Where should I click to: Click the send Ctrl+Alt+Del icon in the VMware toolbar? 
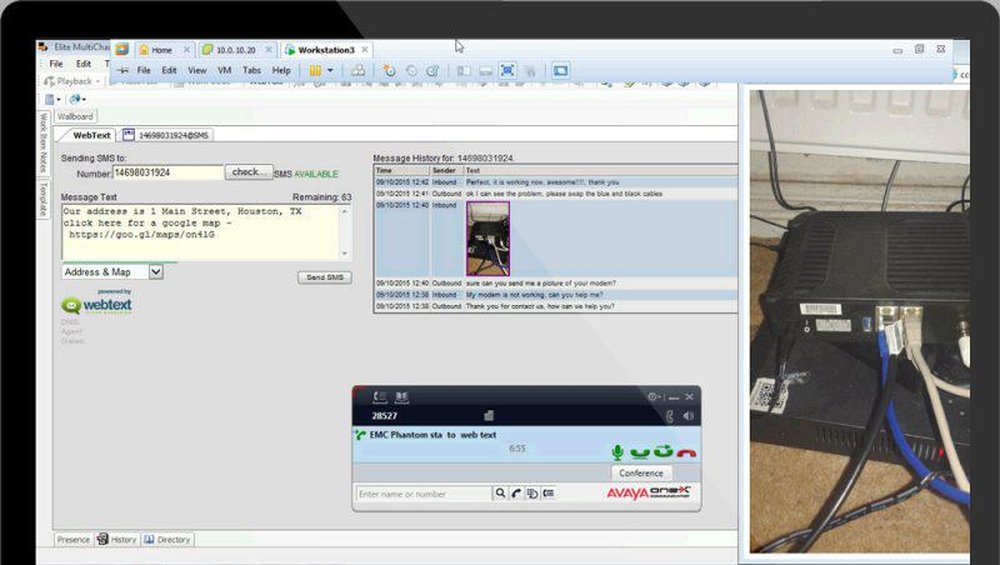tap(358, 71)
